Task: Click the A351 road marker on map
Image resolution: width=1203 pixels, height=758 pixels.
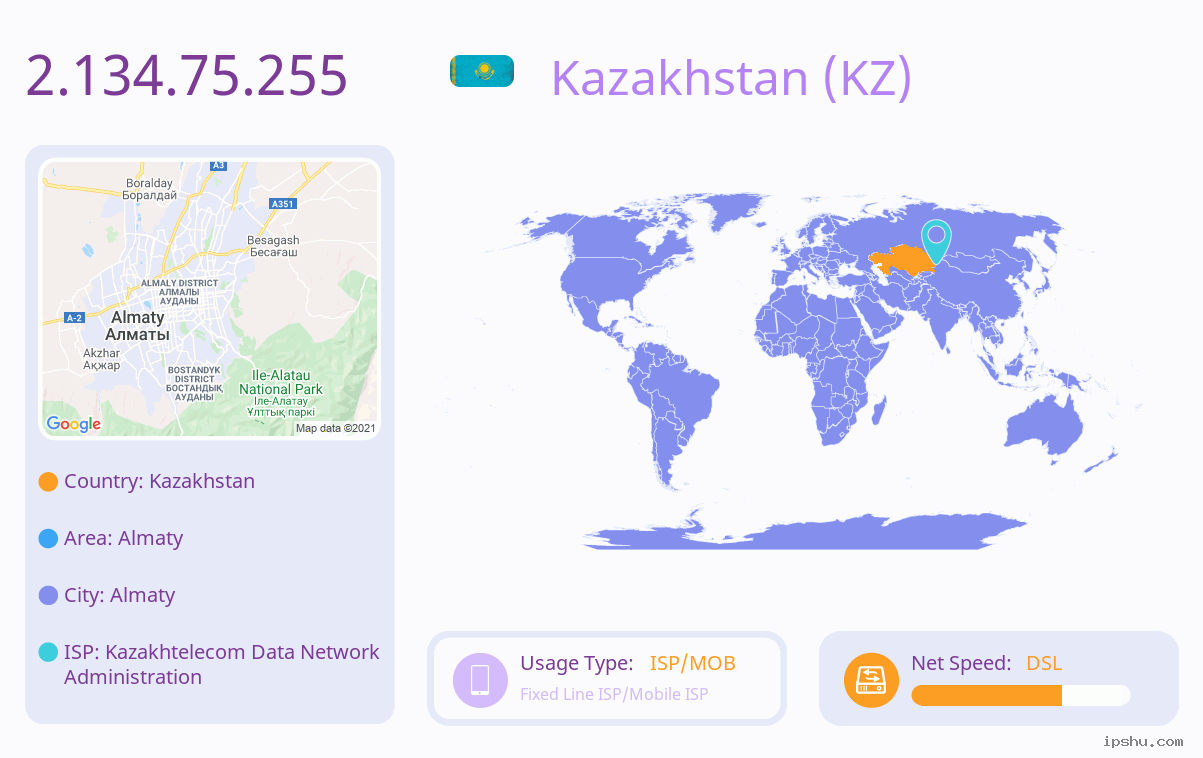Action: point(283,204)
